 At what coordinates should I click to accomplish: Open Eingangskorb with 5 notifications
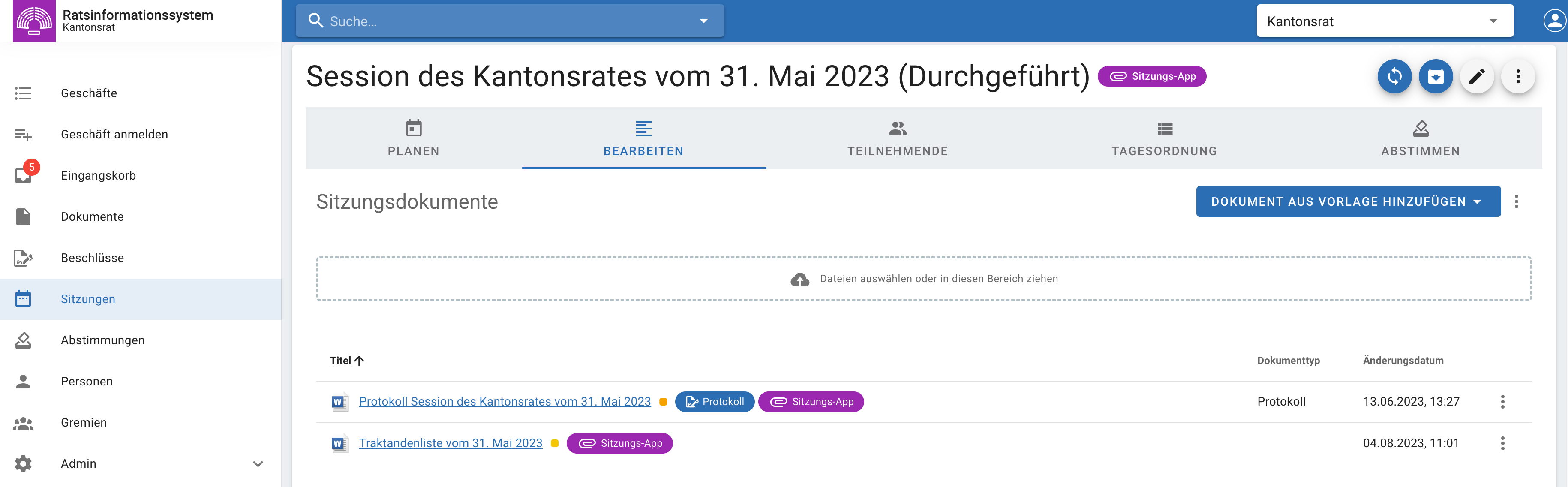98,175
